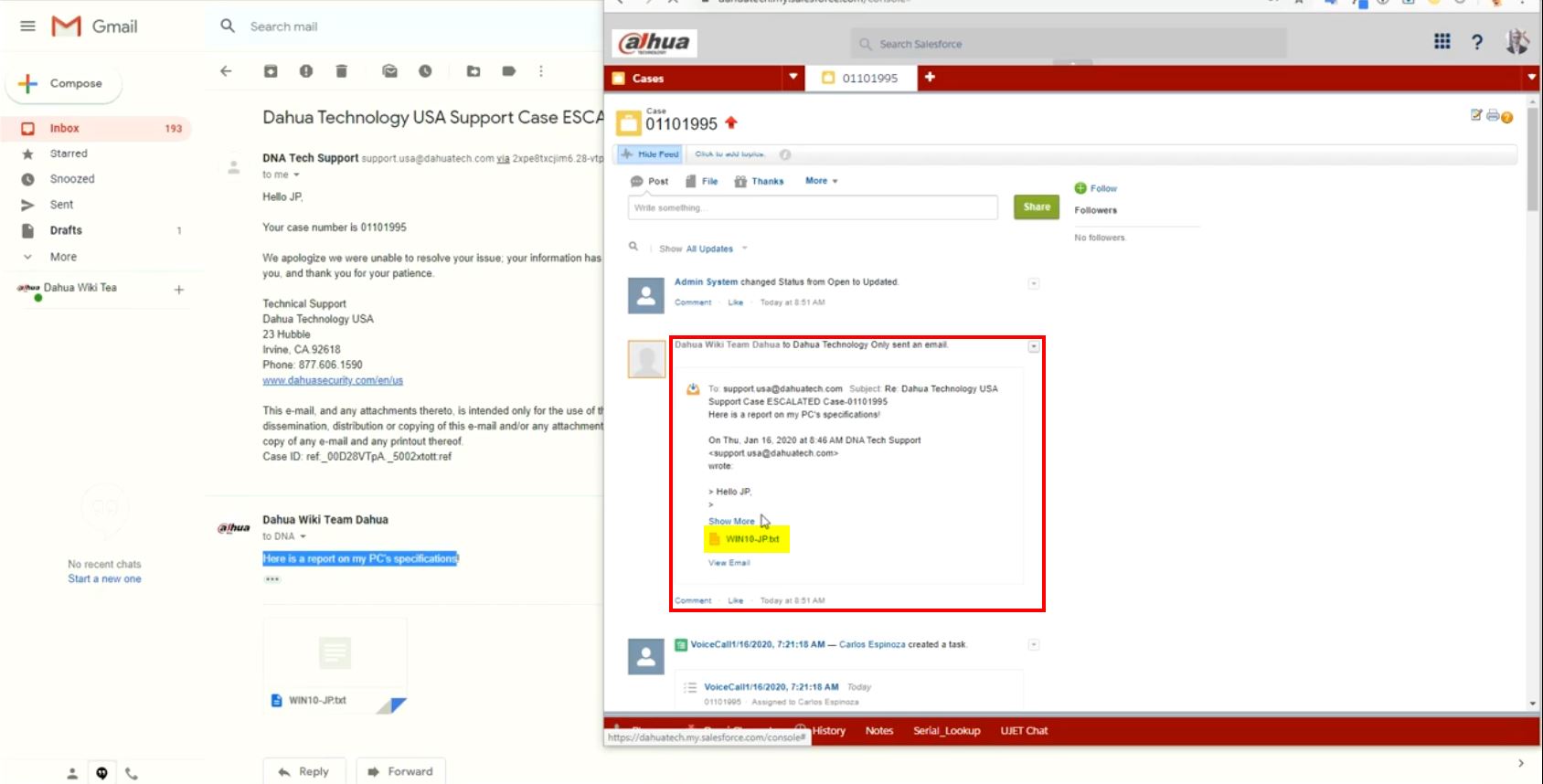Expand the More labels list in Gmail

[x=63, y=257]
